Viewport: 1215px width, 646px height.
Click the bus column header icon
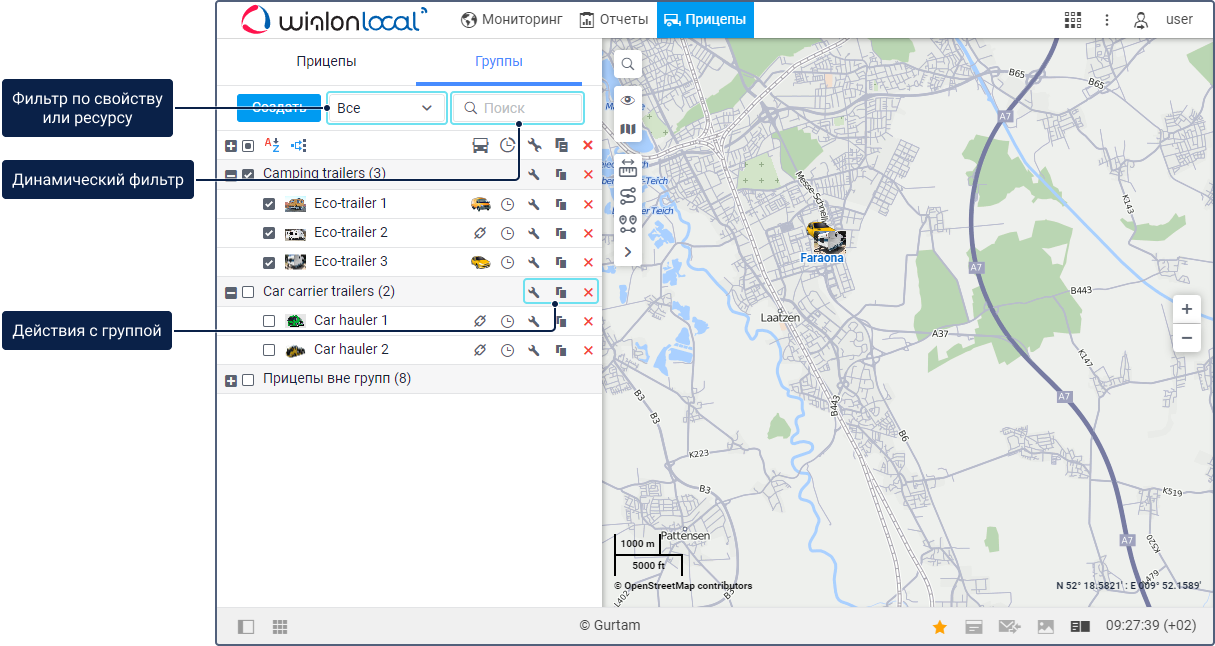(x=481, y=145)
